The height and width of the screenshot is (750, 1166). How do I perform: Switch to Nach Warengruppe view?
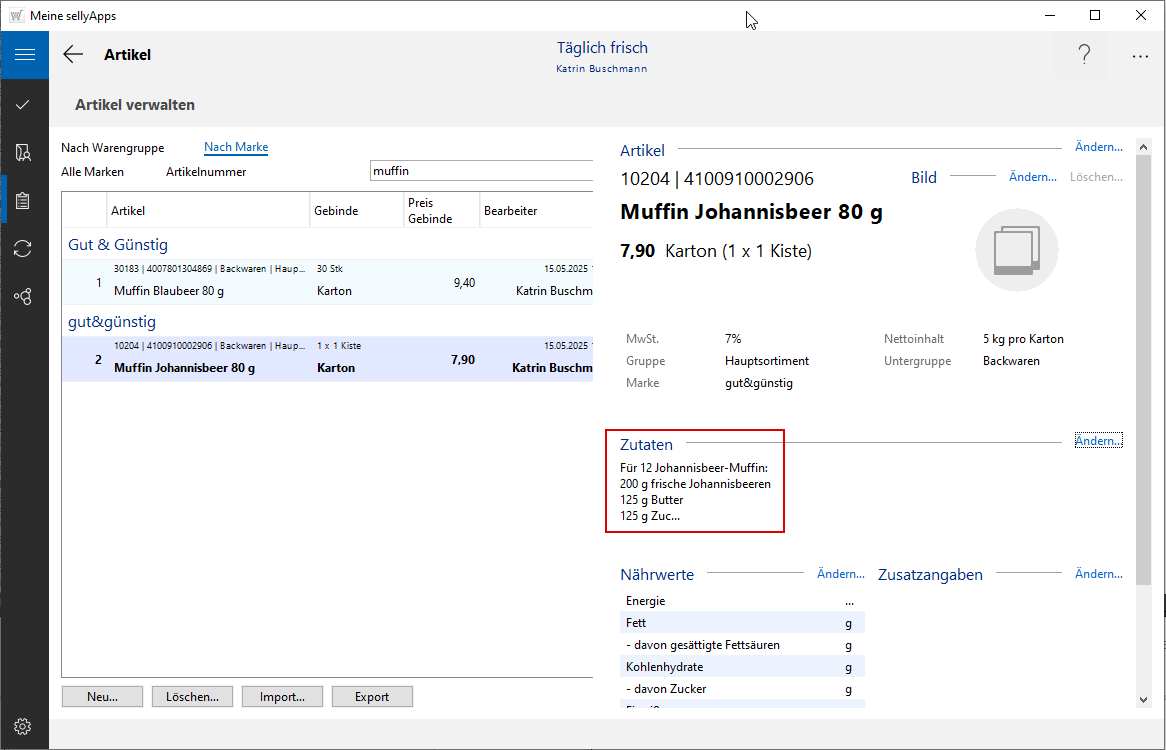[112, 147]
